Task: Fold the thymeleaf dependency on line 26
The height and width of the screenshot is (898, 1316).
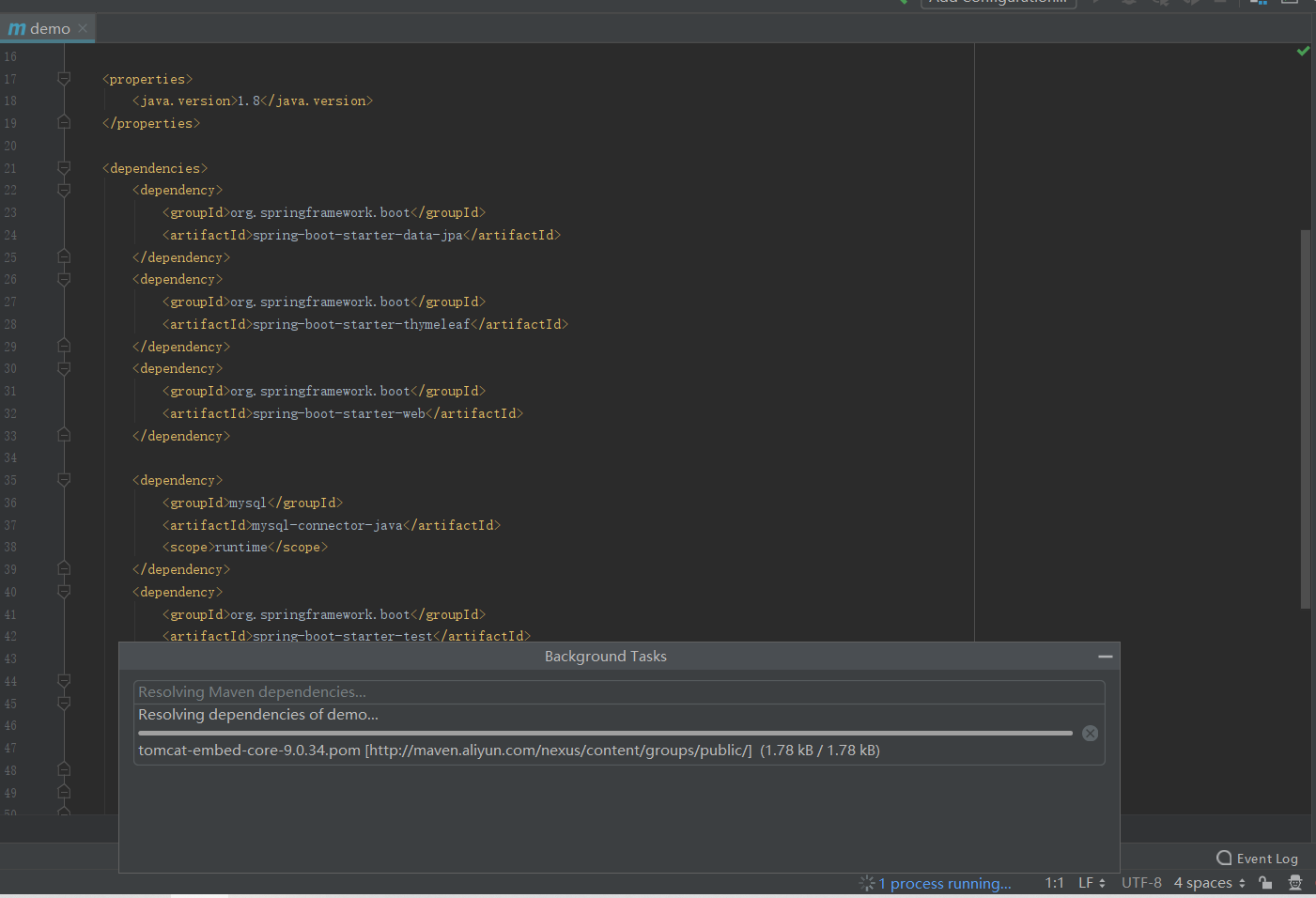Action: point(64,280)
